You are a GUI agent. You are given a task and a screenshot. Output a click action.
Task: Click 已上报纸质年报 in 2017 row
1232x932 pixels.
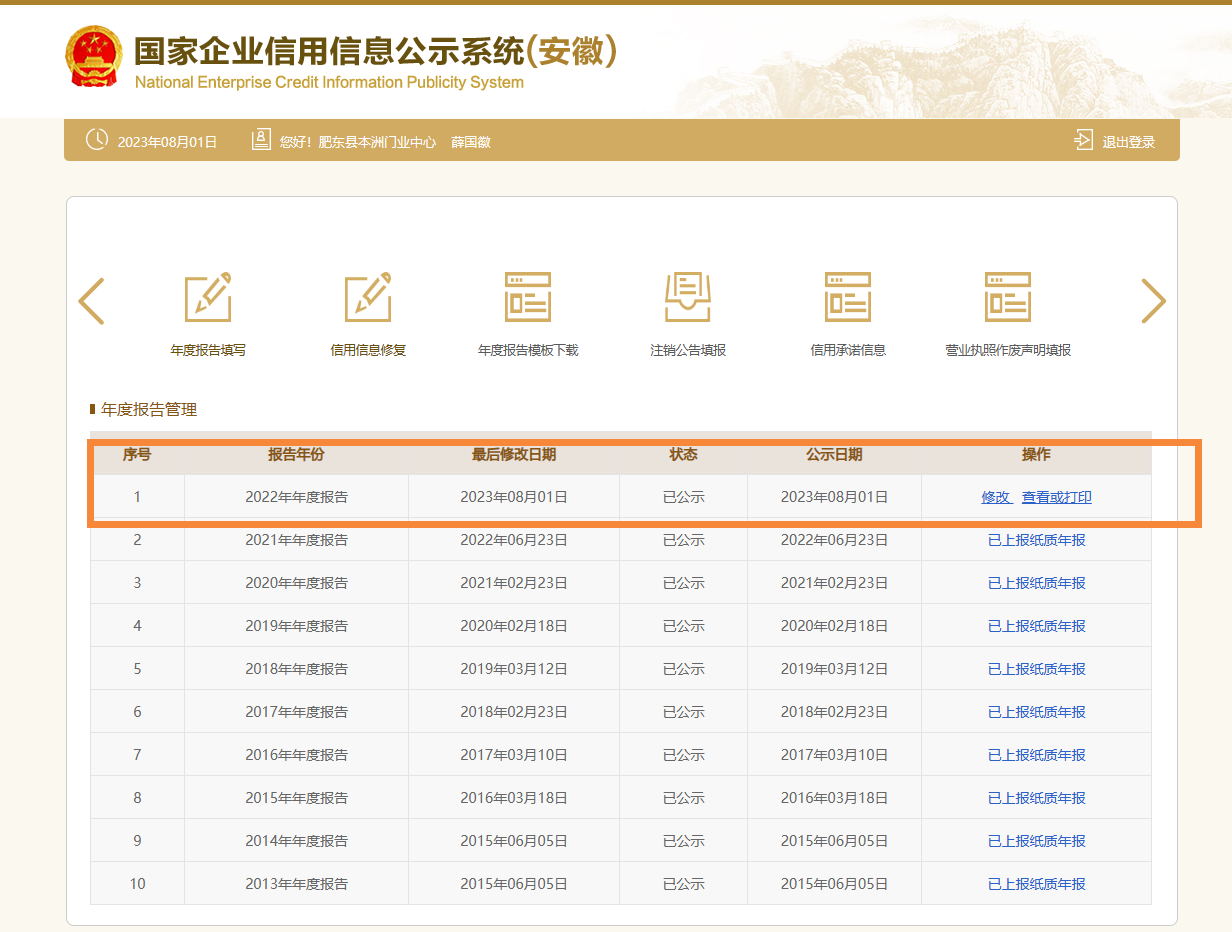[x=1037, y=712]
